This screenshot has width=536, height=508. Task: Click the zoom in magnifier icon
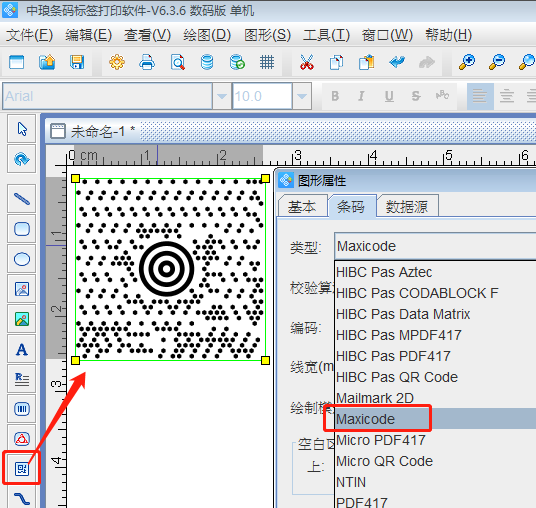[x=467, y=62]
